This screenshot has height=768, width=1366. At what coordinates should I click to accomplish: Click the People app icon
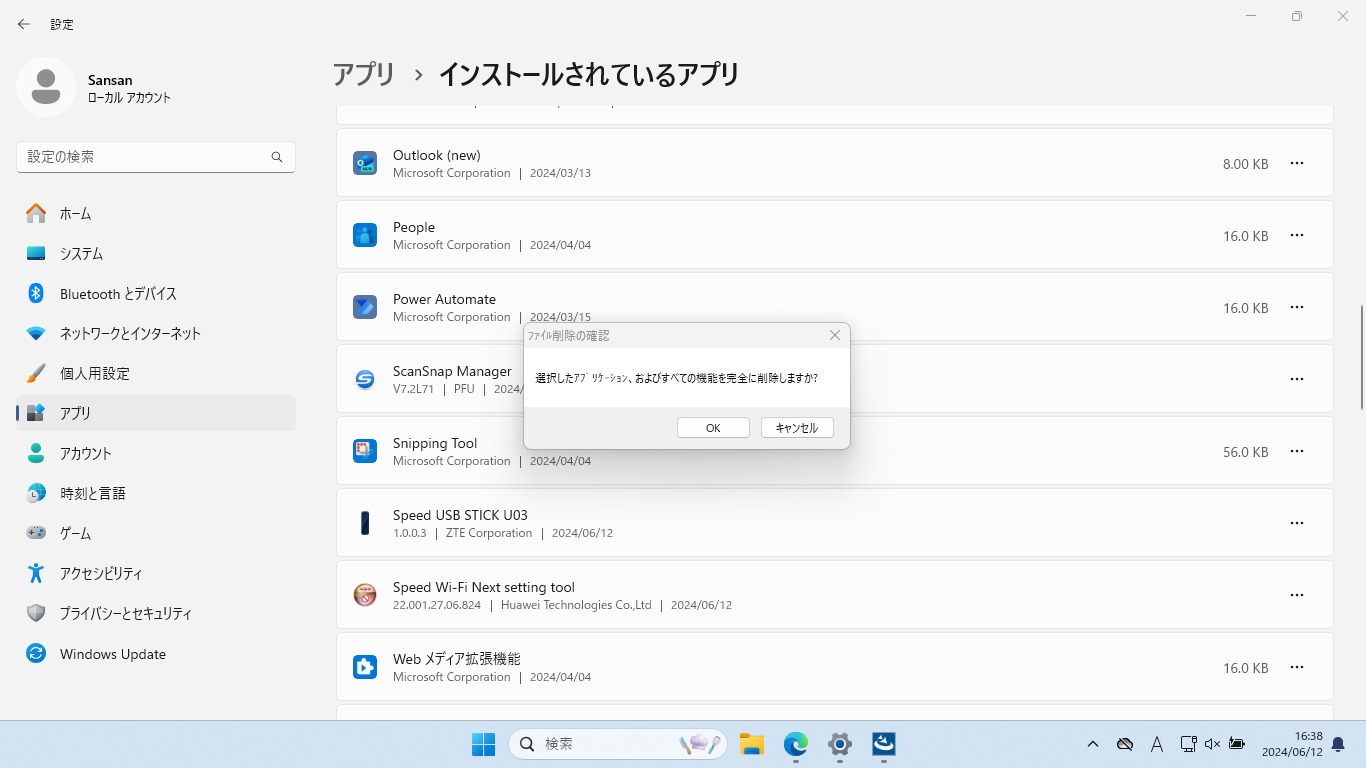tap(365, 235)
